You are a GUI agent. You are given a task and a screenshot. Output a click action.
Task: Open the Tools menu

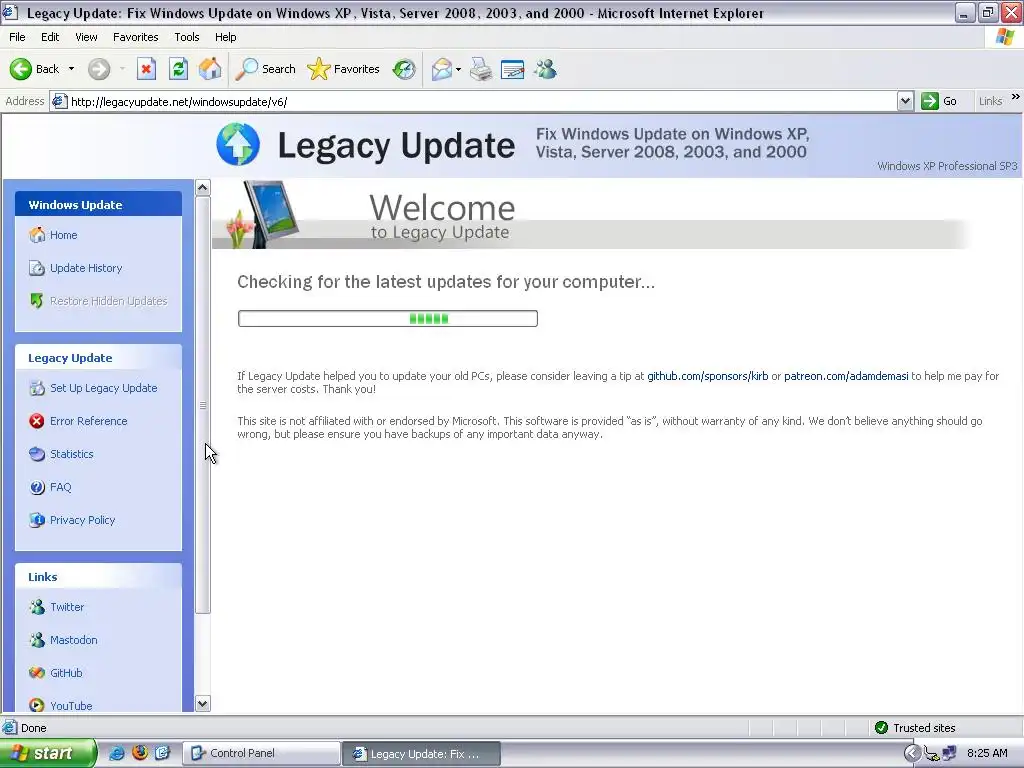(x=187, y=37)
